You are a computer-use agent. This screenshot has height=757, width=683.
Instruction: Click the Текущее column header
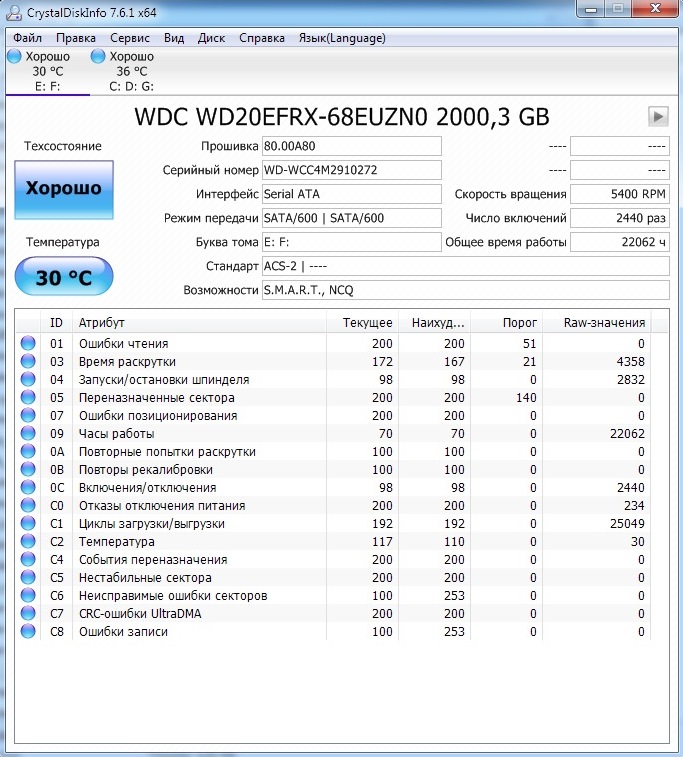coord(362,322)
